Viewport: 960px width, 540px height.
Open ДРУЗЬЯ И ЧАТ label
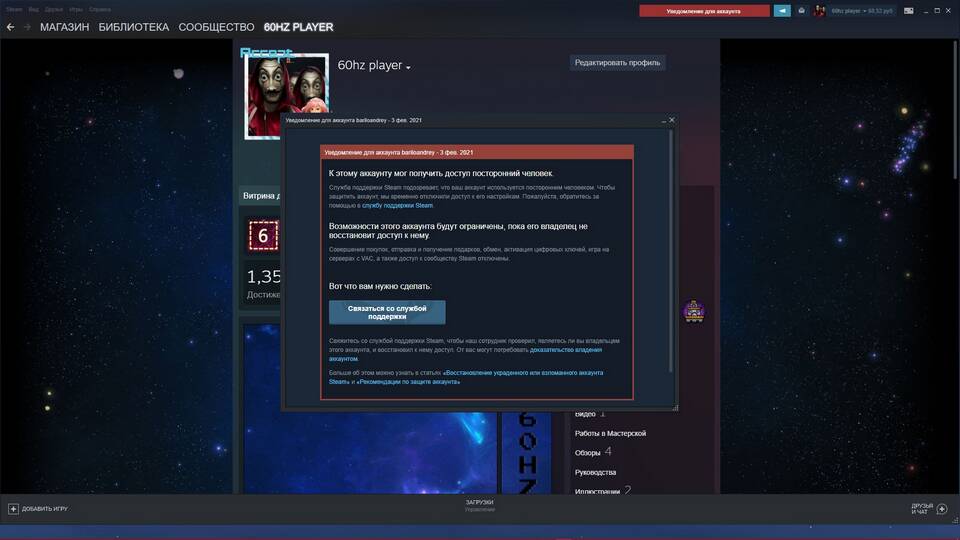point(921,509)
